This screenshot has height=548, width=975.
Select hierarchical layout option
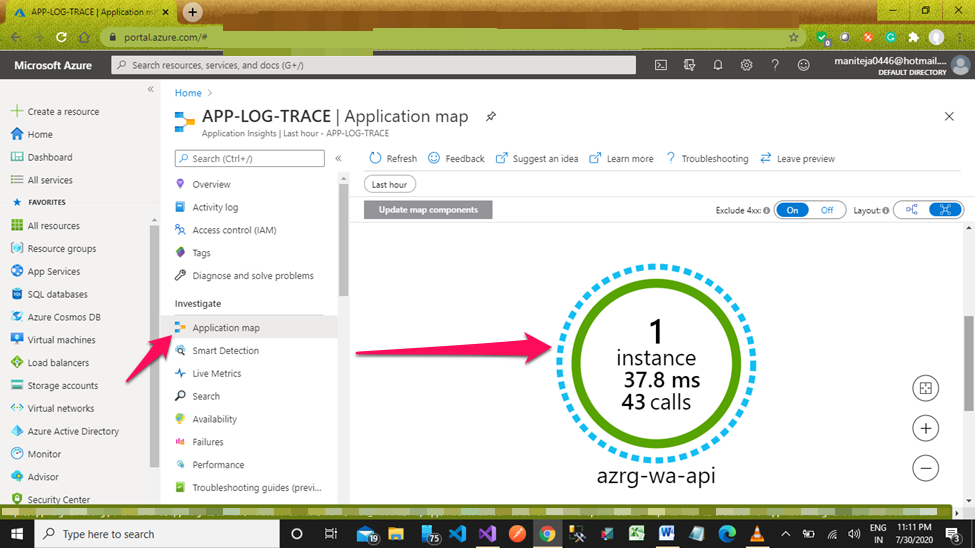pyautogui.click(x=912, y=210)
